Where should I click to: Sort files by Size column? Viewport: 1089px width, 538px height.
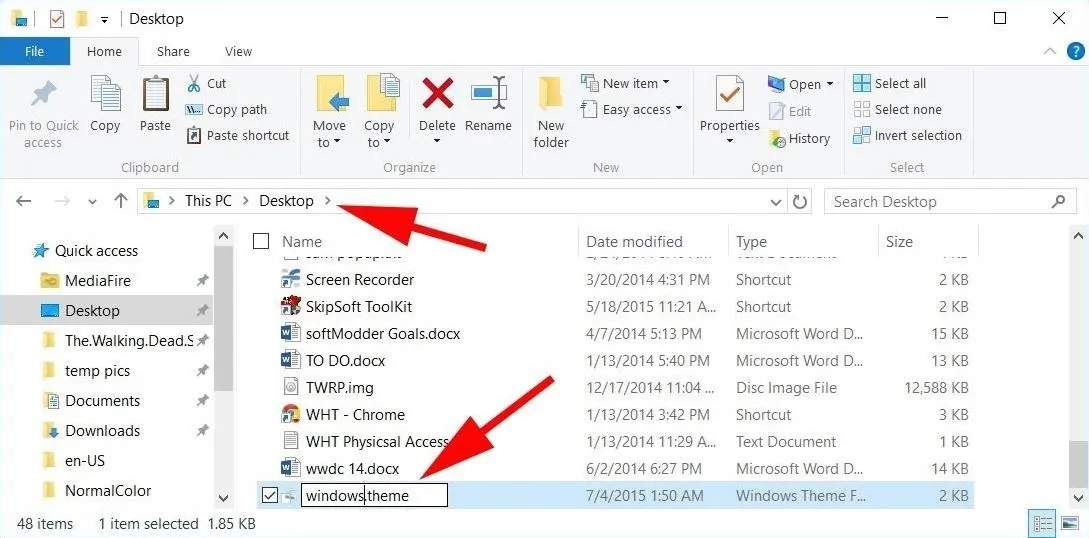click(899, 242)
